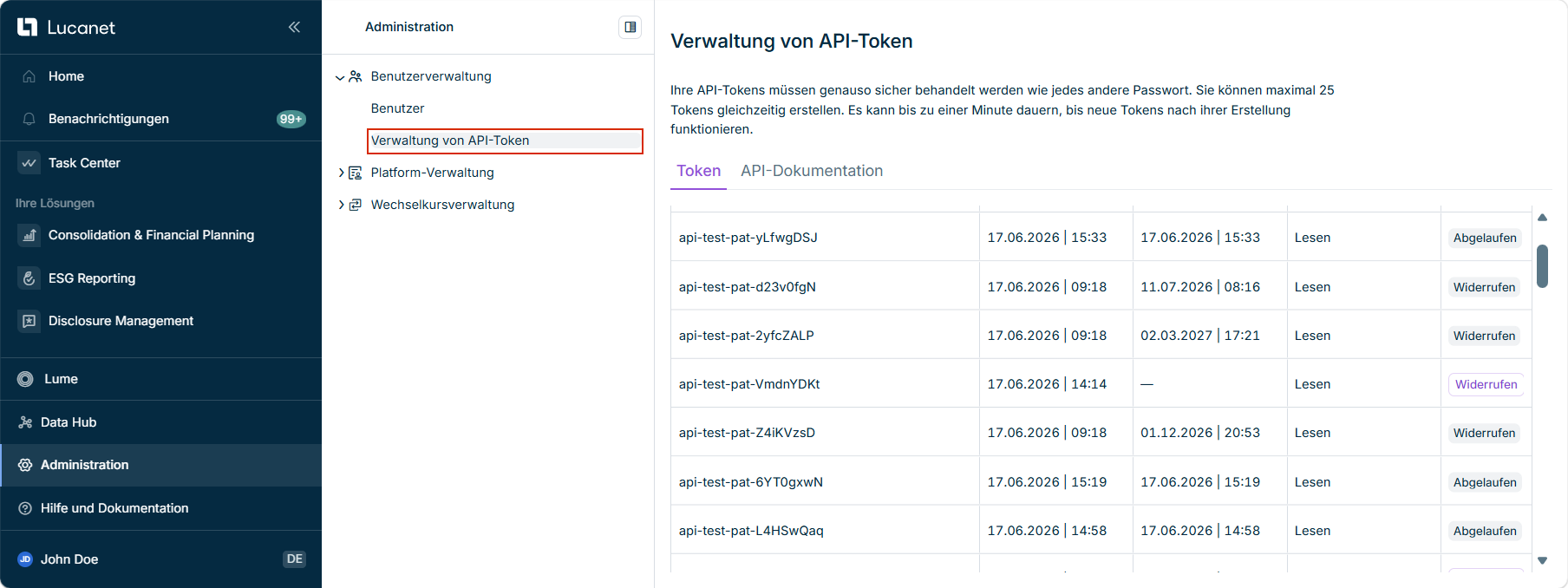Click Widerrufen status for api-test-pat-d23v0fgN
The height and width of the screenshot is (588, 1568).
point(1484,287)
